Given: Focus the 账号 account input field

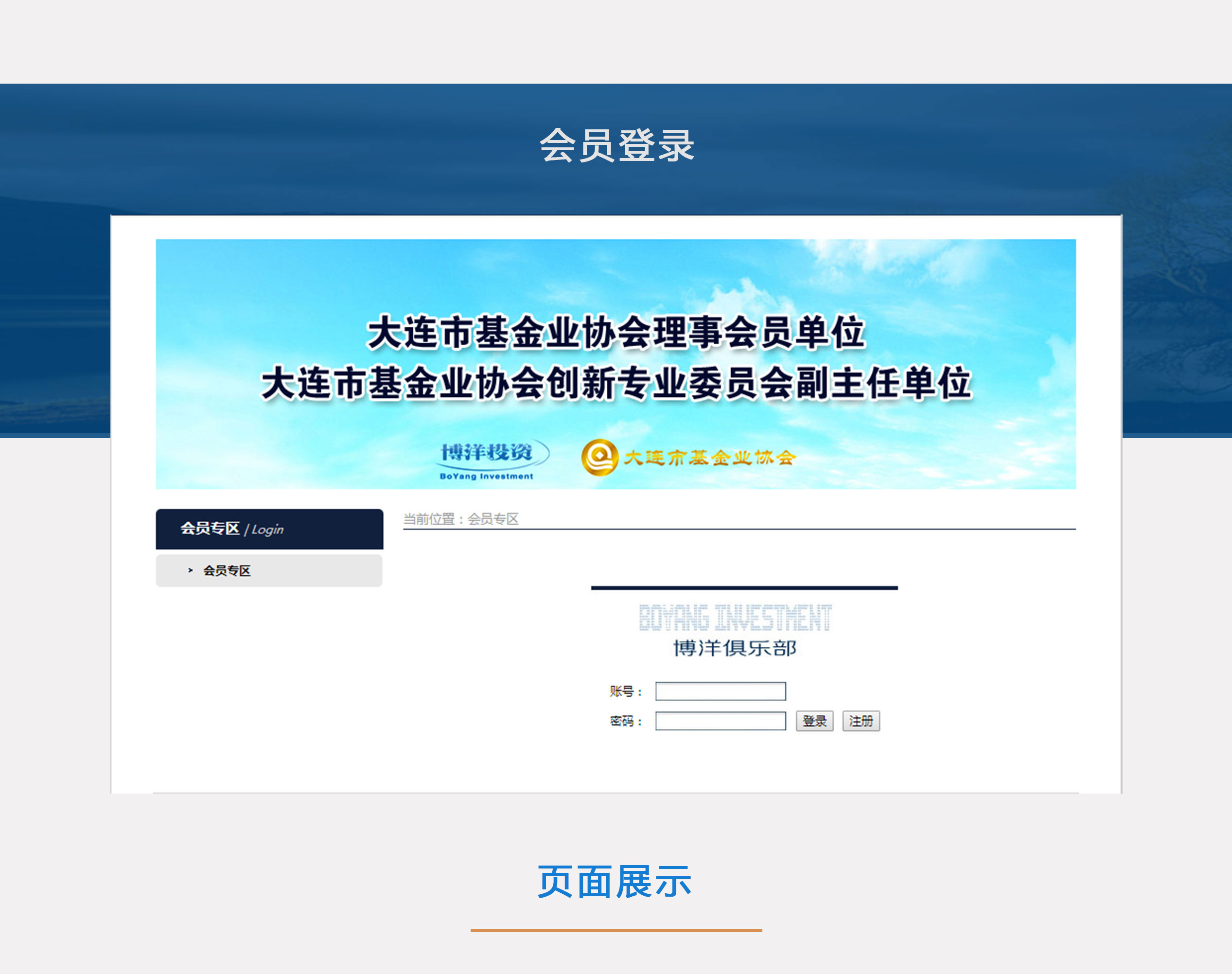Looking at the screenshot, I should (x=720, y=691).
